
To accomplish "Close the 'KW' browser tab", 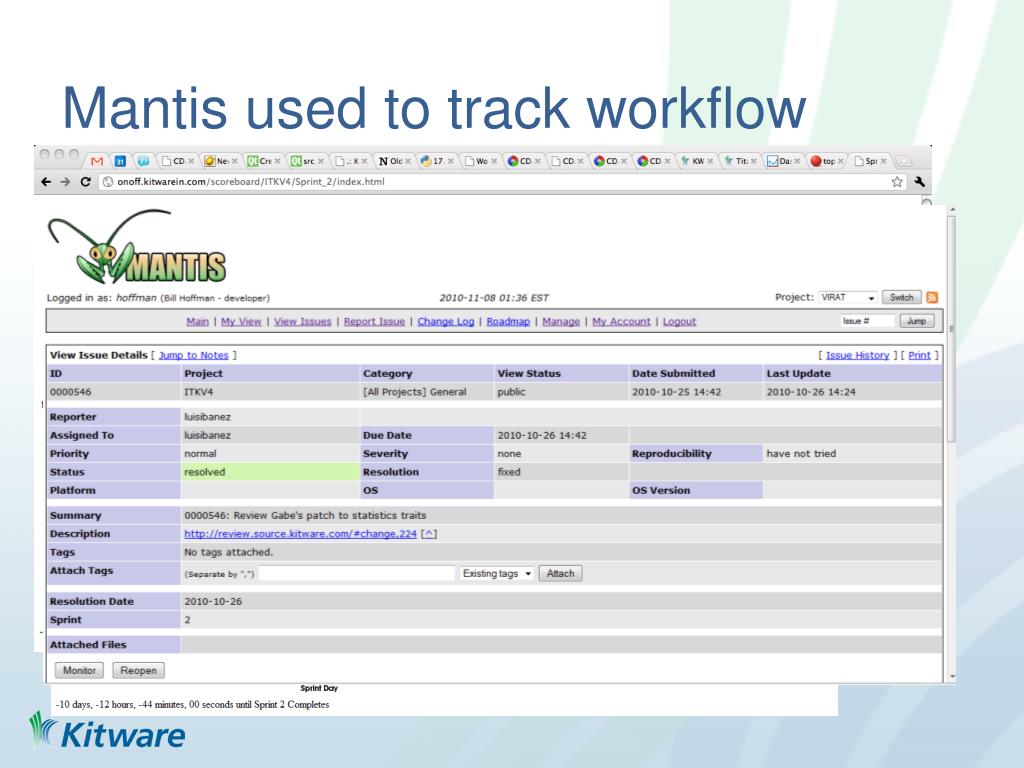I will (710, 161).
